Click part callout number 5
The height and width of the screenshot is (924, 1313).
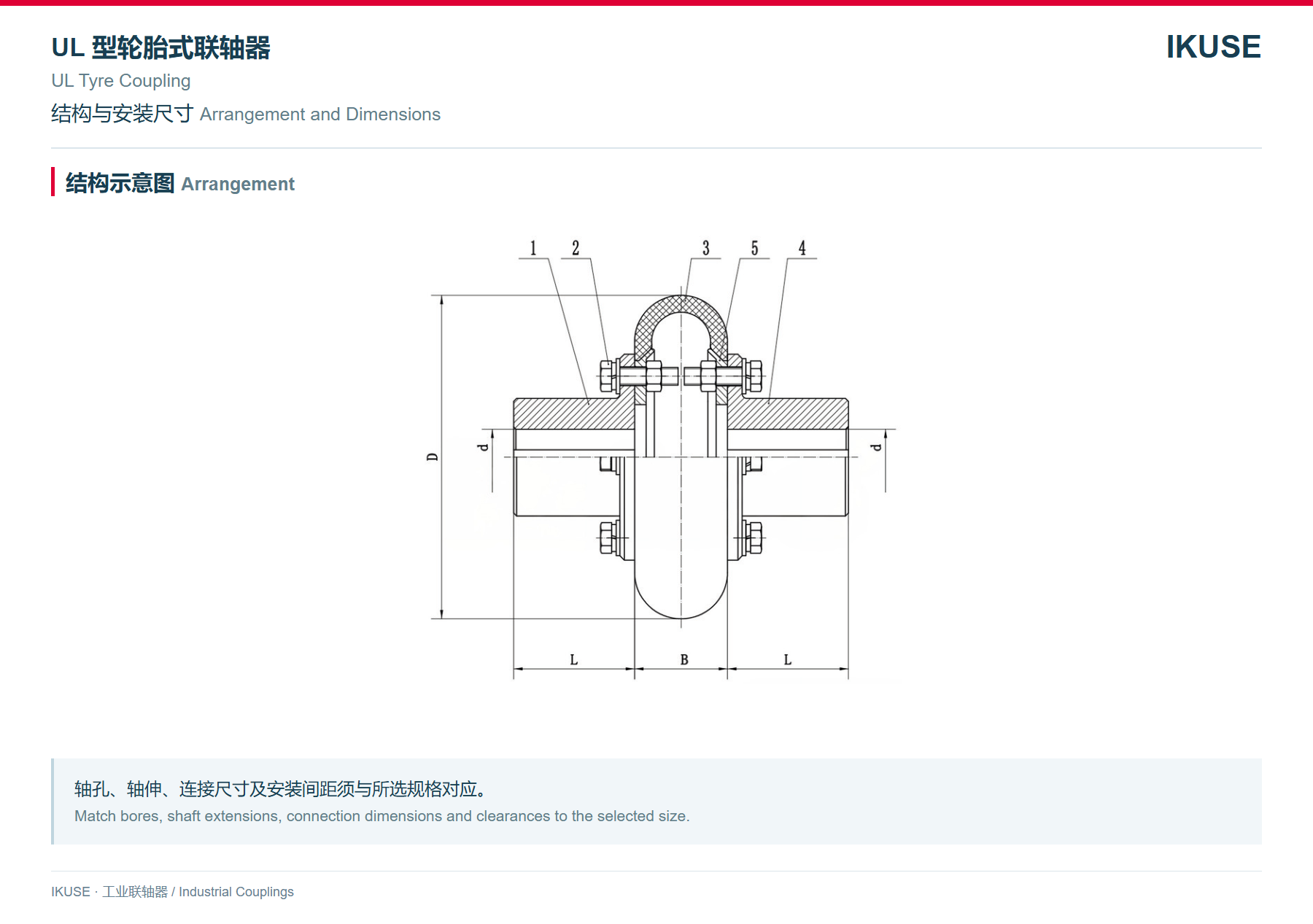755,249
